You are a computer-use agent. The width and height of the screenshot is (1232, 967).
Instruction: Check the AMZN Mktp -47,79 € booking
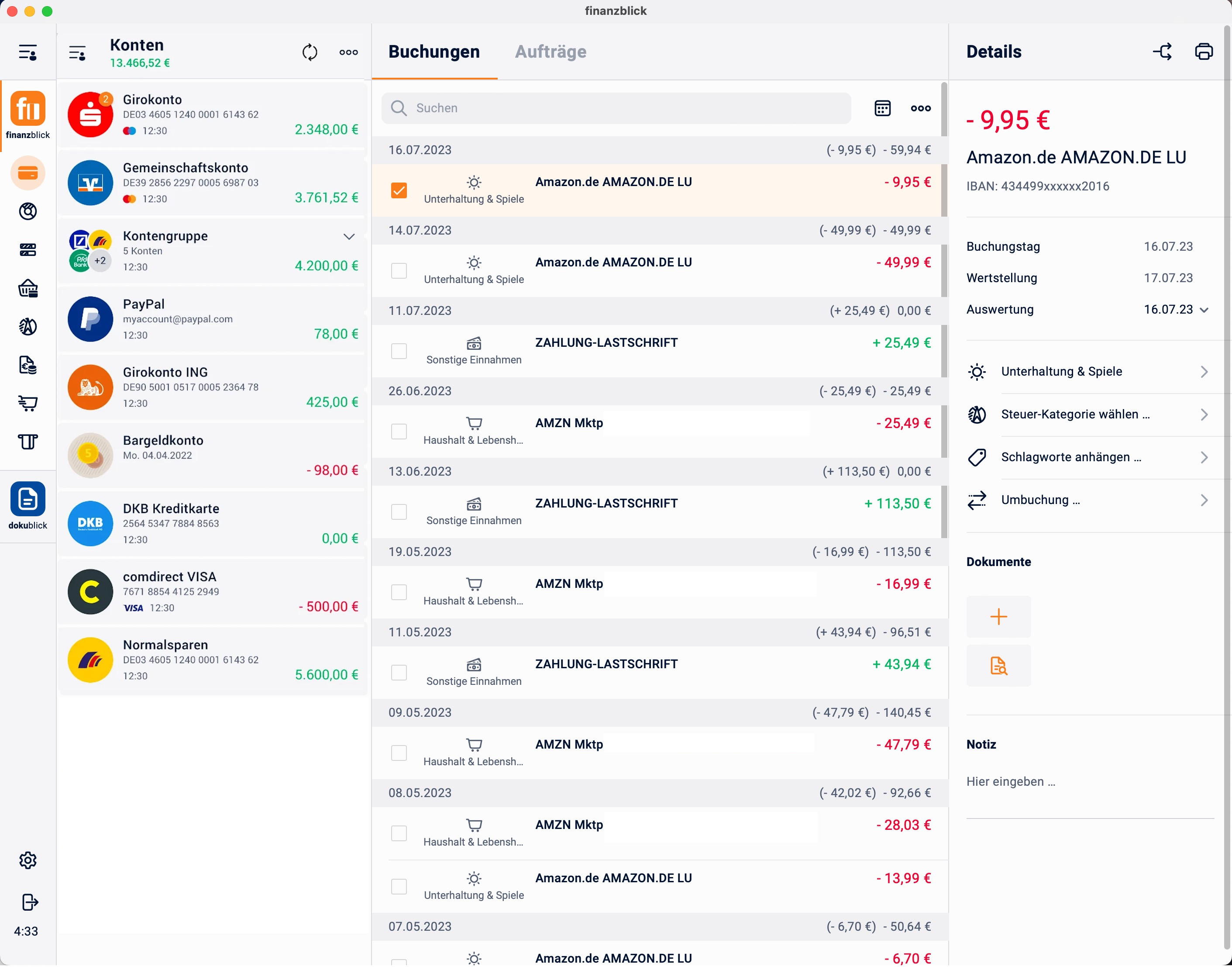click(399, 753)
